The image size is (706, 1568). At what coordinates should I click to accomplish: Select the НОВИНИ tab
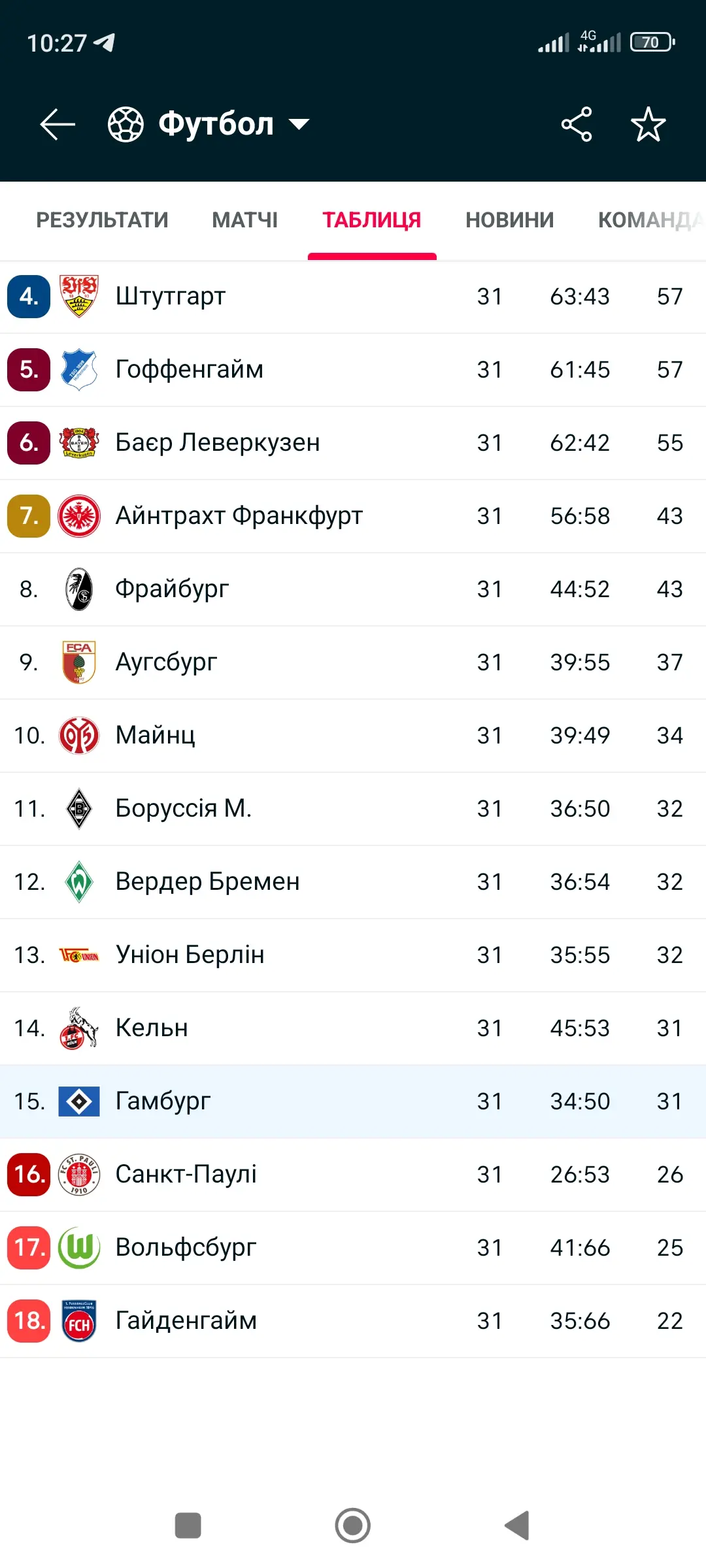pos(509,220)
